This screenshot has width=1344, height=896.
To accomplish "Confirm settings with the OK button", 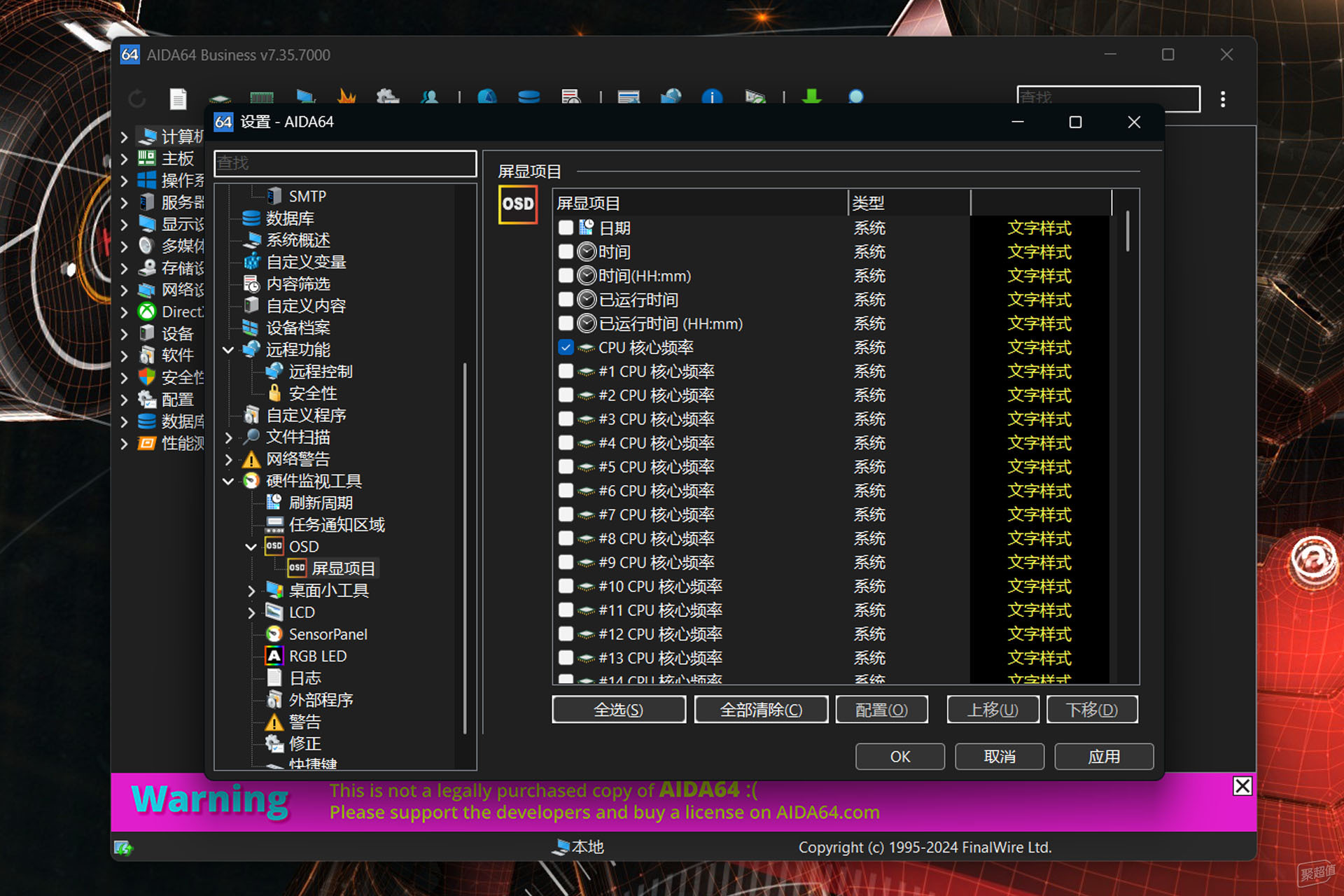I will pos(900,757).
